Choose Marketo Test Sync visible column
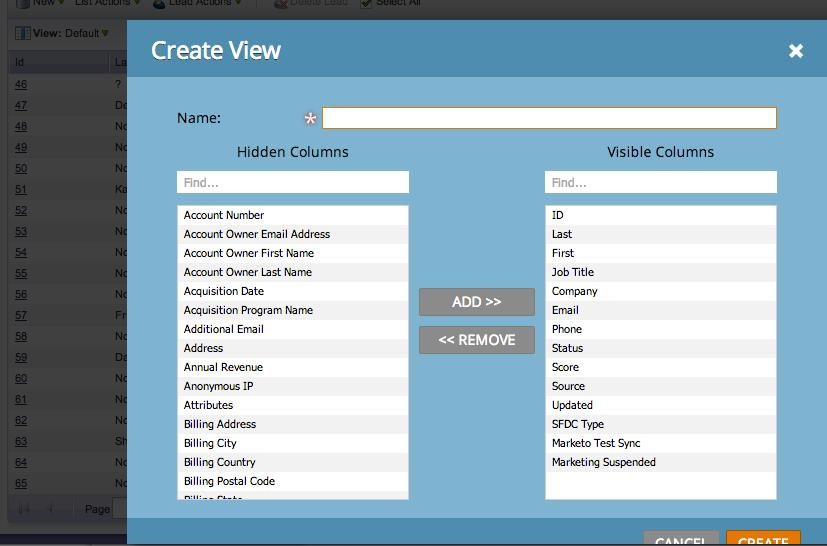 [660, 443]
